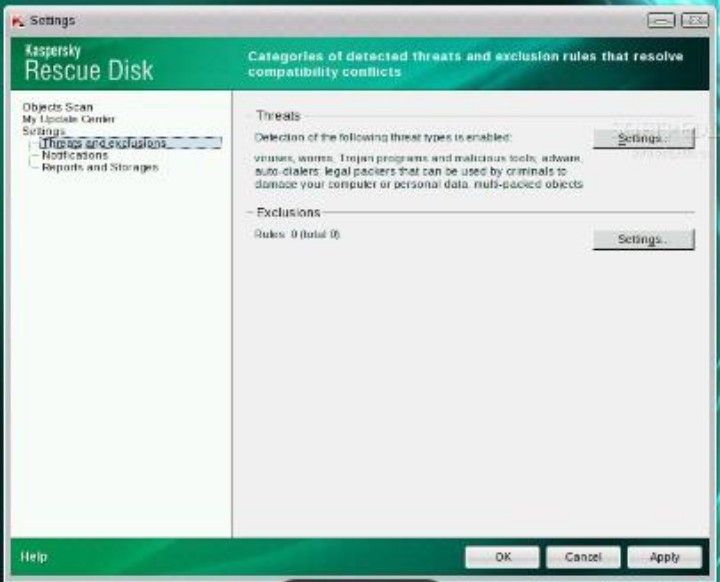Click the Threats group heading
This screenshot has height=582, width=720.
(x=278, y=116)
